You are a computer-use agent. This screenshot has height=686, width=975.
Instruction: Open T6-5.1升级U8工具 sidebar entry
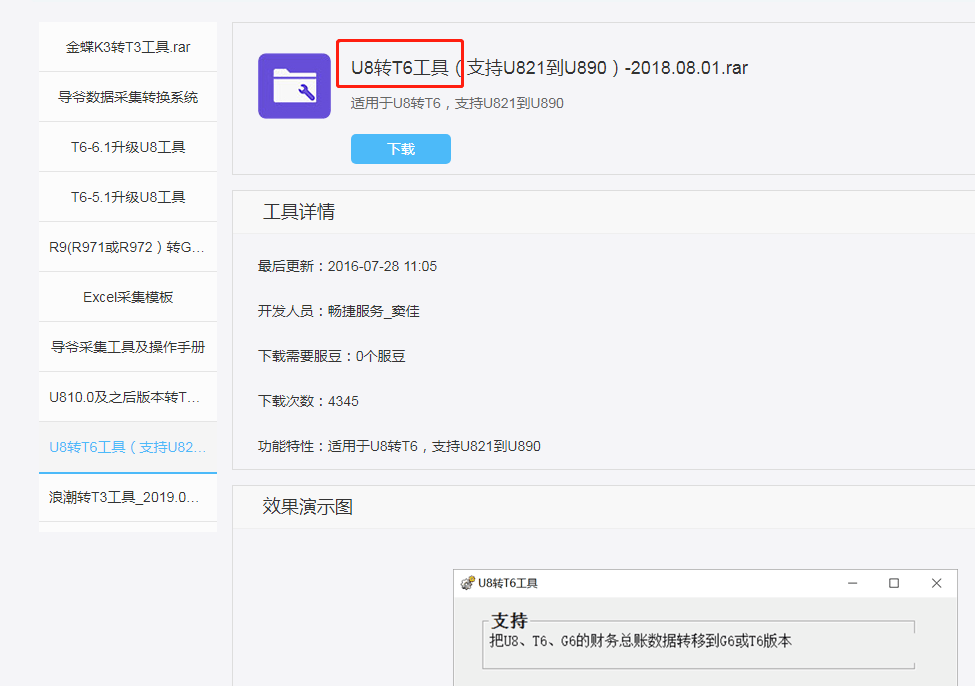tap(128, 197)
